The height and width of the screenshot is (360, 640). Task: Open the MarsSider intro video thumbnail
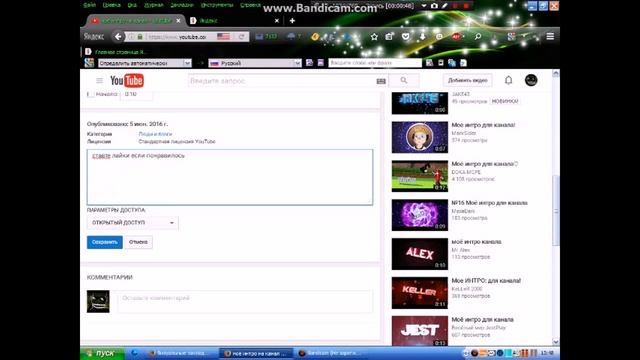(x=420, y=137)
